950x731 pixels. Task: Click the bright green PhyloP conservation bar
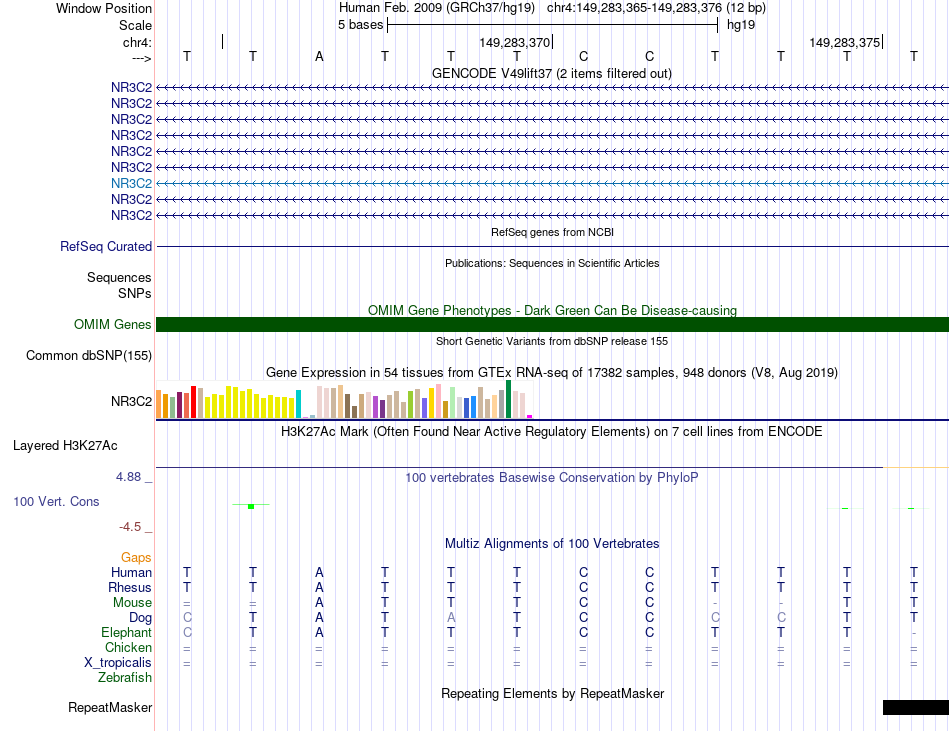click(x=251, y=506)
